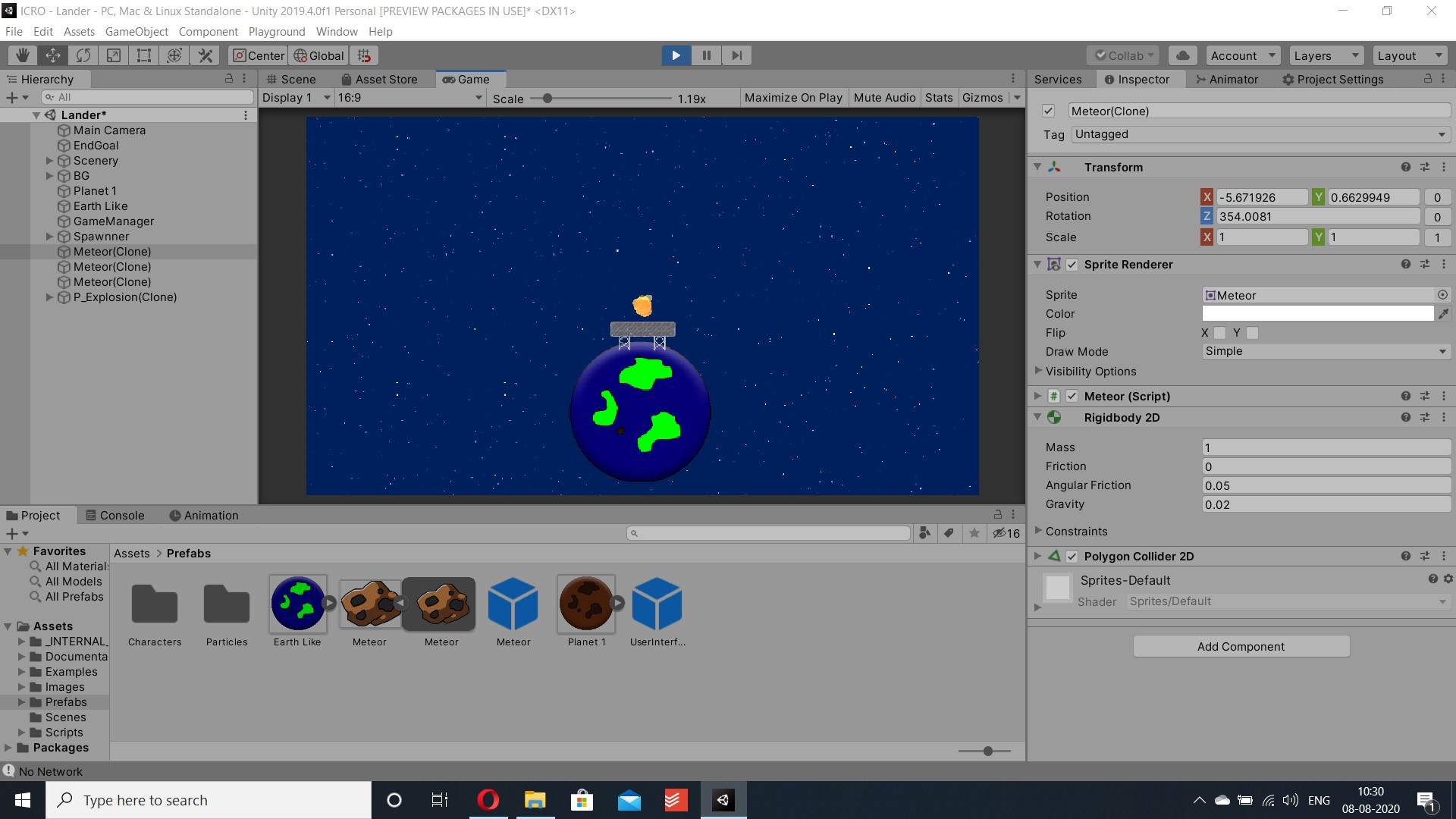The width and height of the screenshot is (1456, 819).
Task: Open the cloud services icon
Action: [x=1182, y=55]
